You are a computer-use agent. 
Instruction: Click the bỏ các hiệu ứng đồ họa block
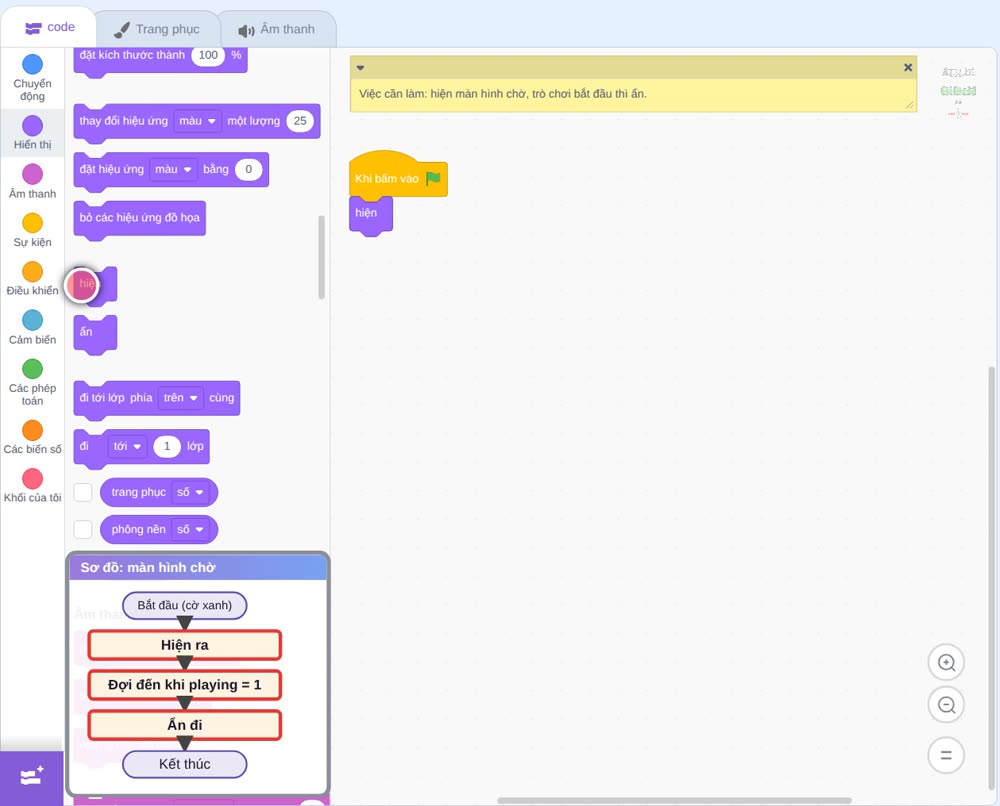140,219
